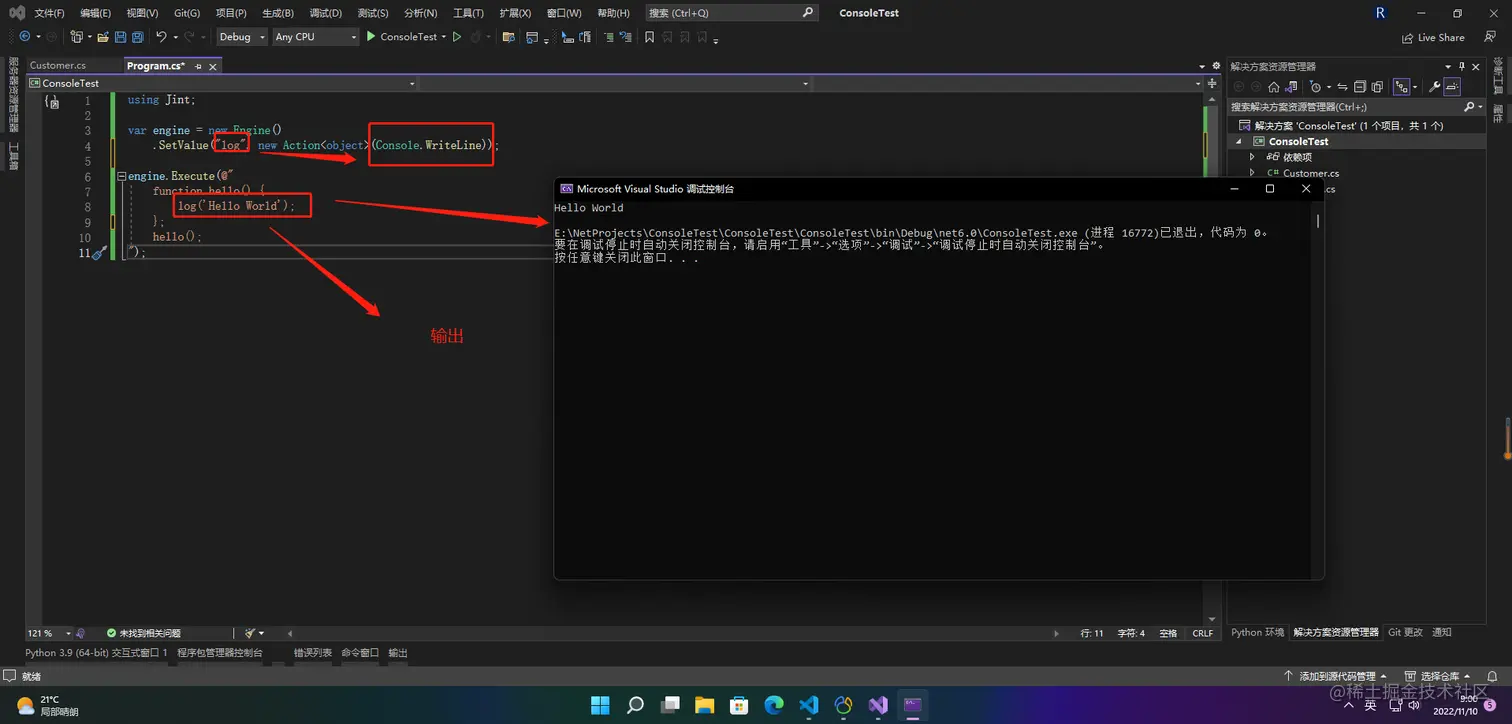This screenshot has height=724, width=1512.
Task: Pin the Program.cs editor tab
Action: 198,65
